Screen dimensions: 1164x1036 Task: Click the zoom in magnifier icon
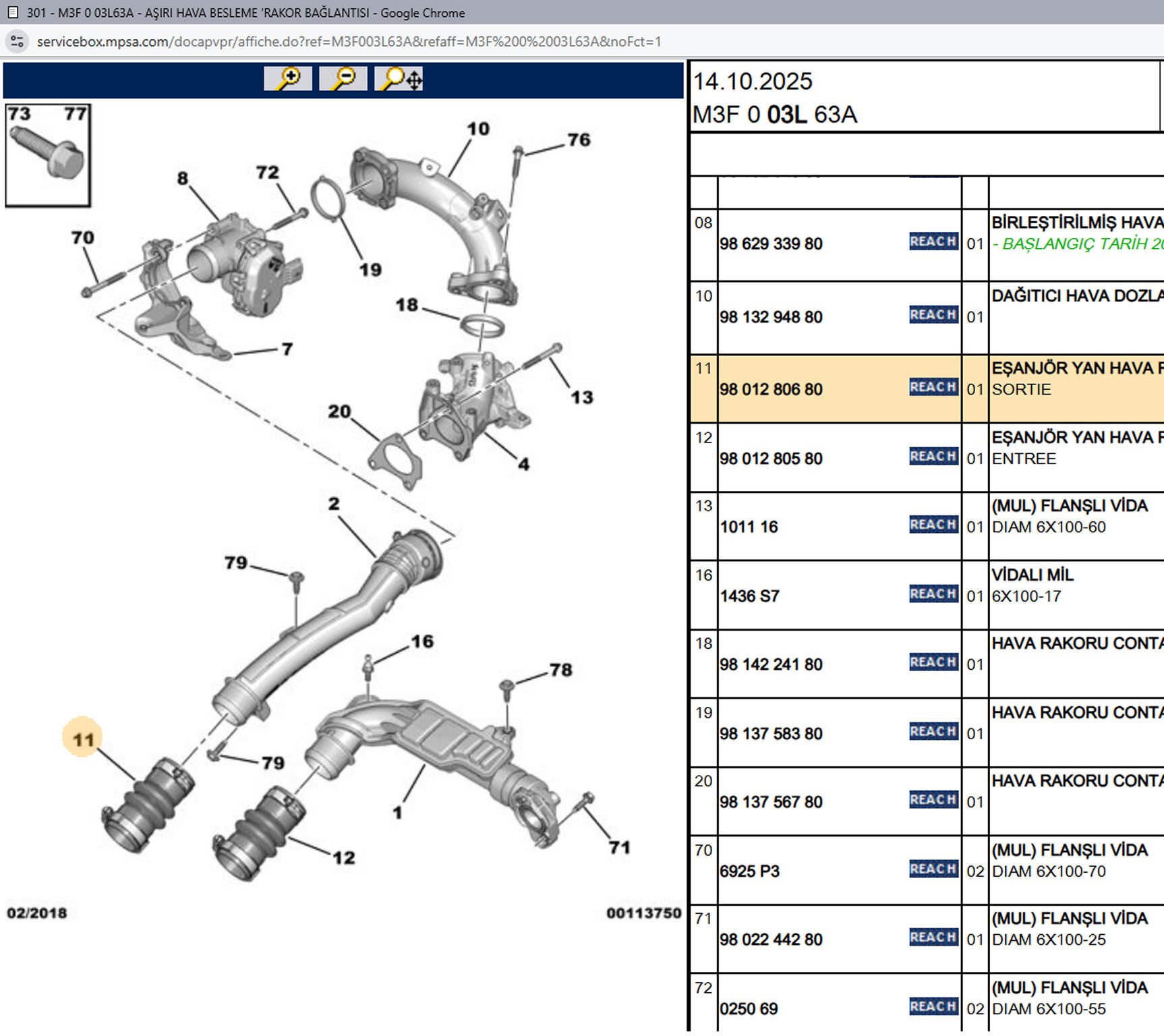(288, 79)
